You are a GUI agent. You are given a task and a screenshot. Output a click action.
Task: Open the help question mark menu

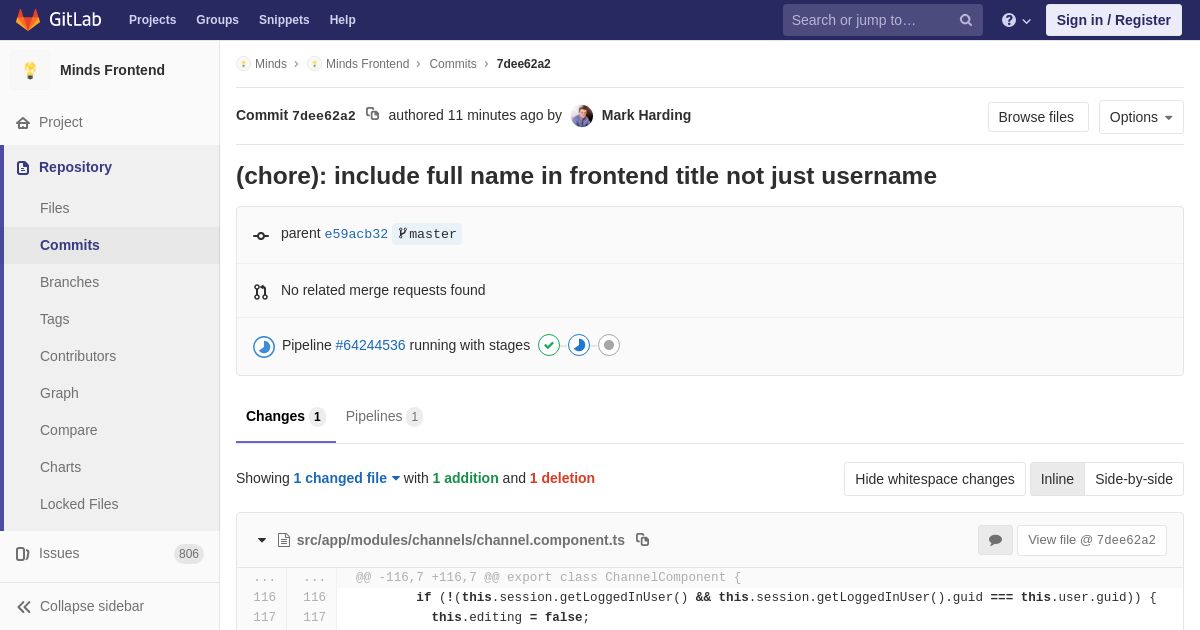click(x=1016, y=20)
